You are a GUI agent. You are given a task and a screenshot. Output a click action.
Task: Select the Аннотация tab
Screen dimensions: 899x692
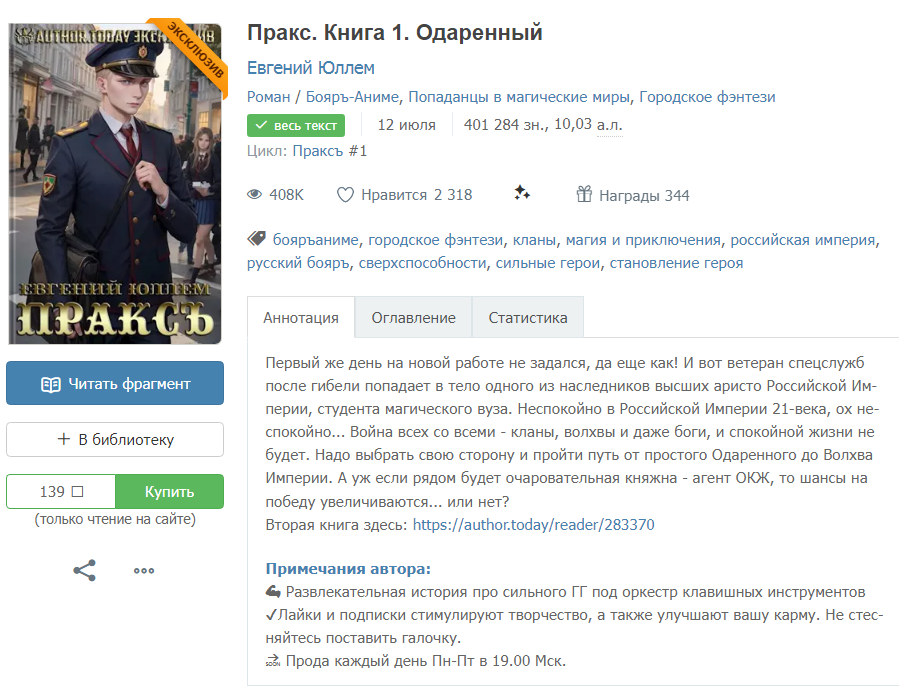point(301,317)
